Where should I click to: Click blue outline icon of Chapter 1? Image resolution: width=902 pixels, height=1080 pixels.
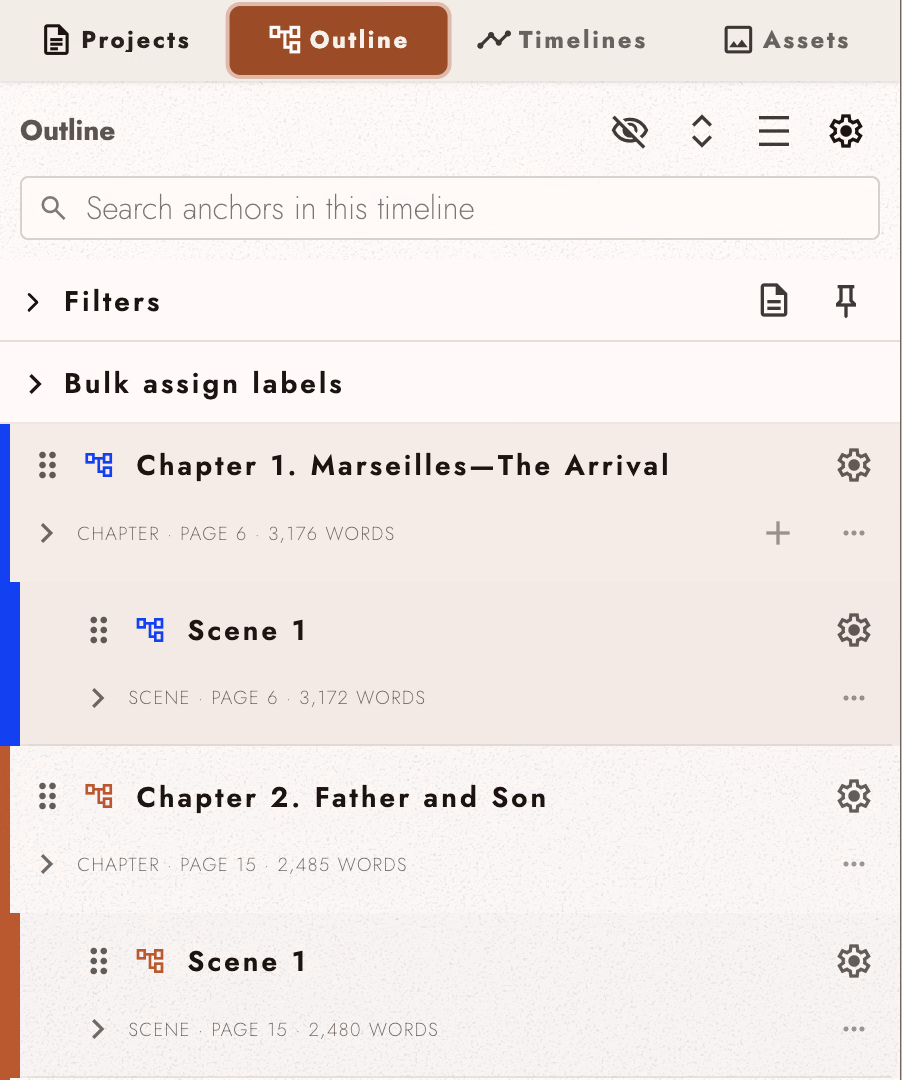99,465
